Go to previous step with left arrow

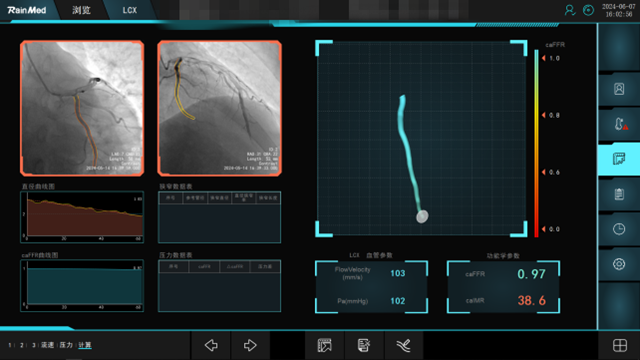click(x=211, y=345)
